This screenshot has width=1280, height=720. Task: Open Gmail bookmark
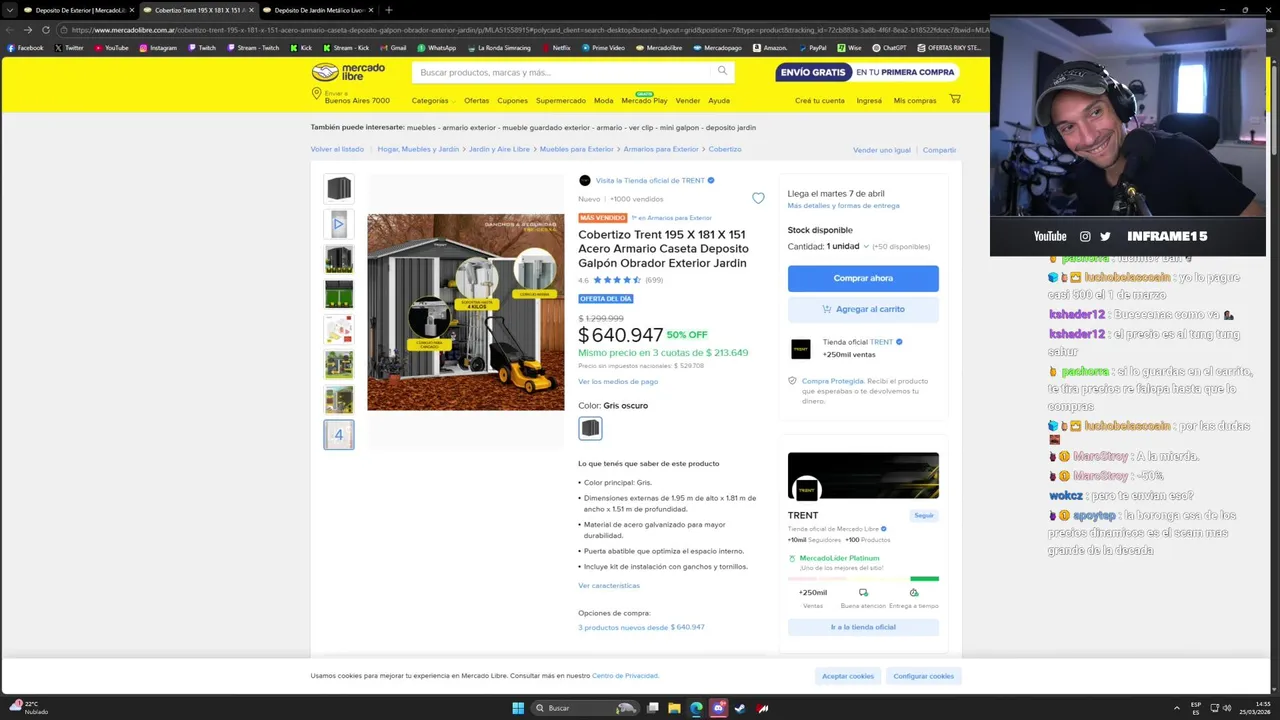pyautogui.click(x=393, y=47)
